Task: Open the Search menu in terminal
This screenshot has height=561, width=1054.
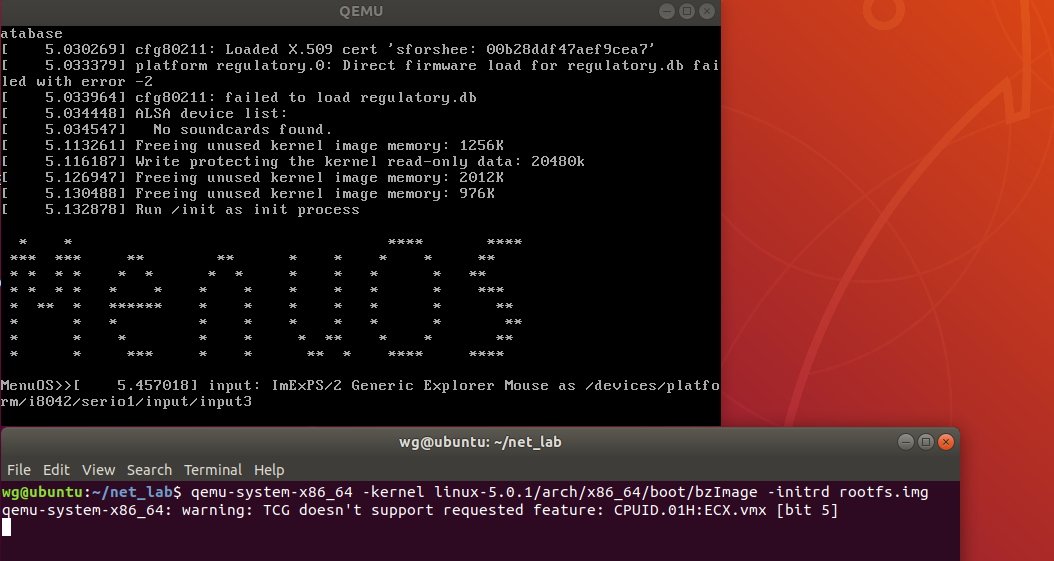Action: tap(149, 470)
